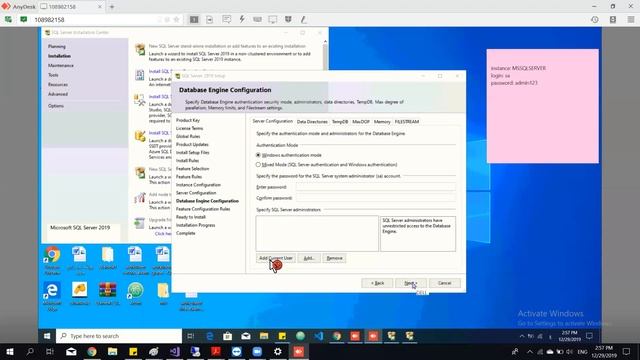Click the SQL Server administrators list box

[x=317, y=233]
